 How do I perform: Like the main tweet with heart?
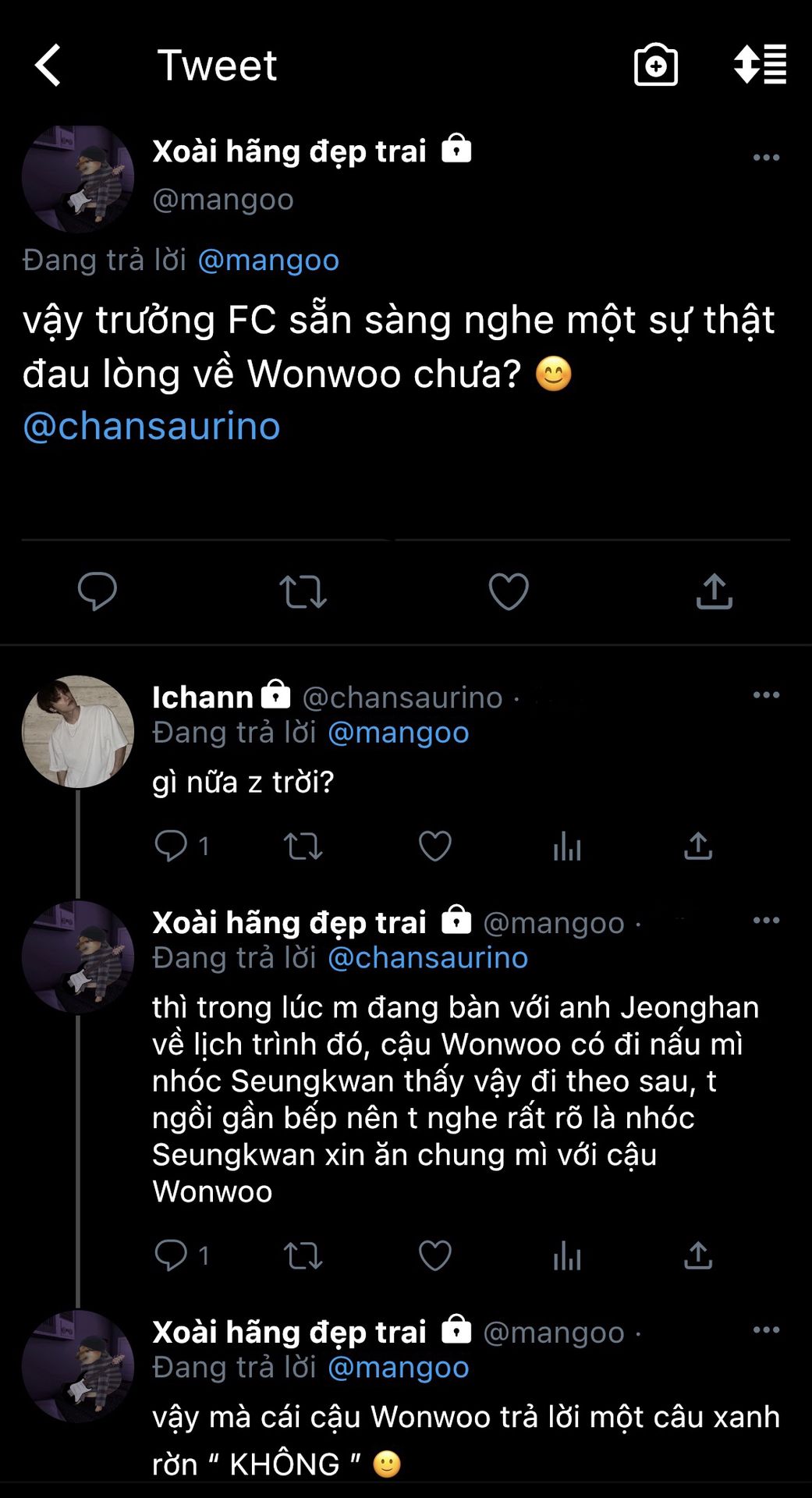pyautogui.click(x=509, y=591)
